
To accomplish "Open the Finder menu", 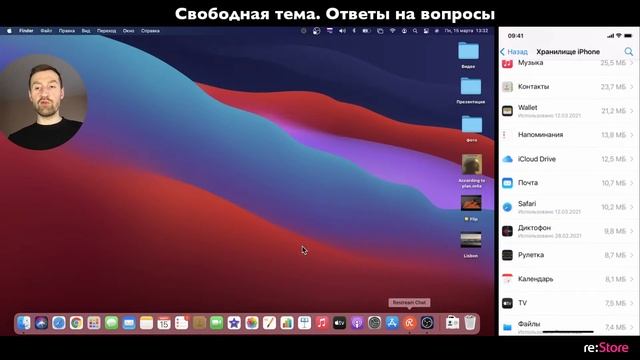I will 26,31.
